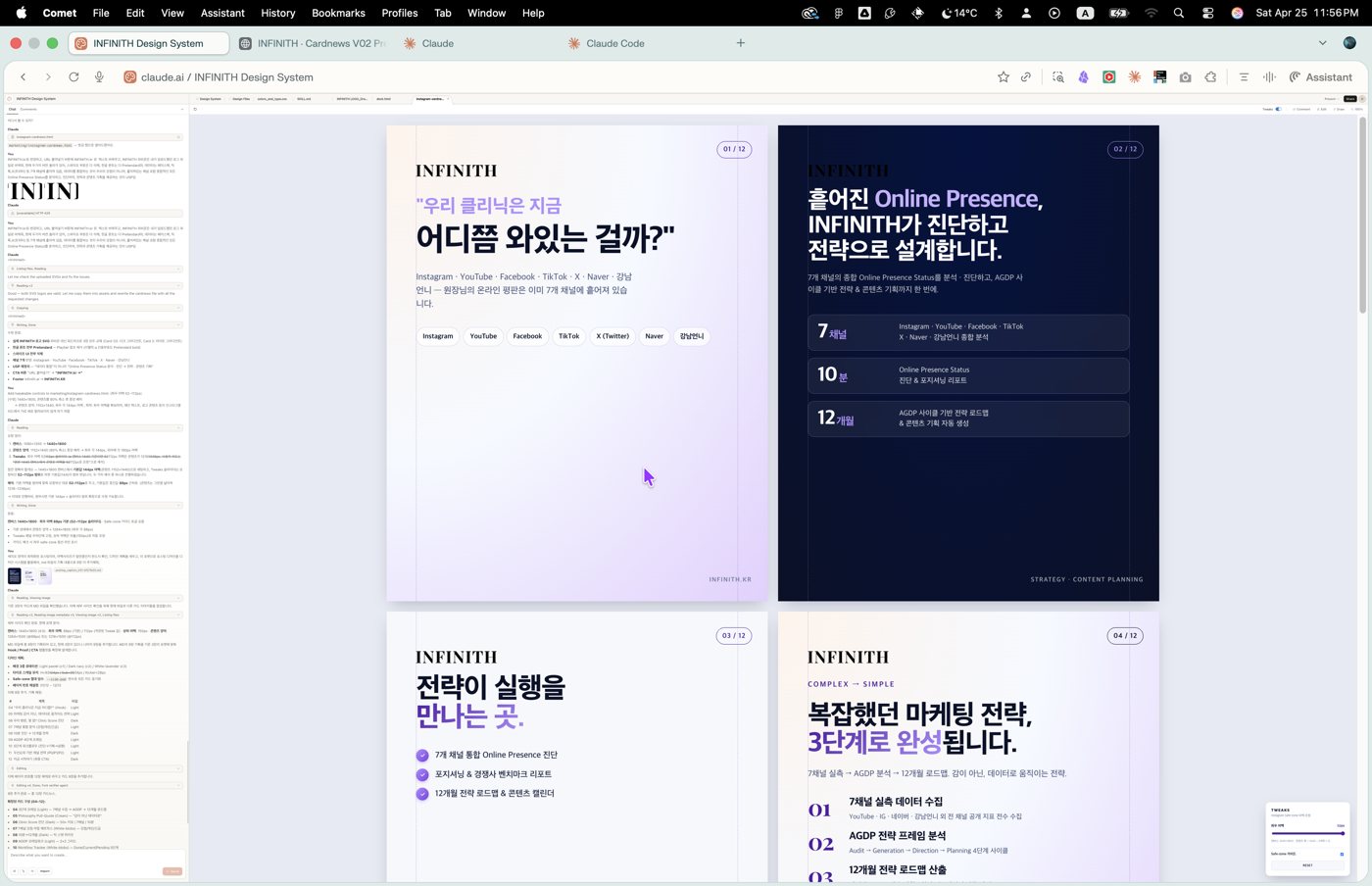Click the chat prompt input box
The height and width of the screenshot is (886, 1372).
[95, 856]
